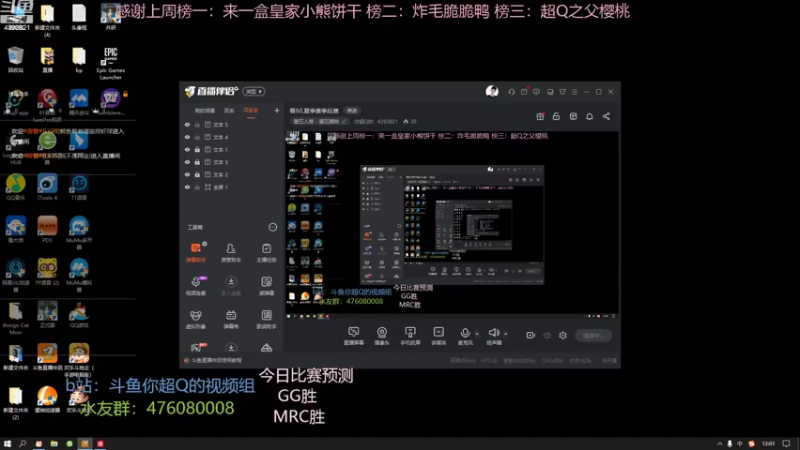The image size is (800, 450).
Task: Open the hamburger menu in title bar
Action: (574, 92)
